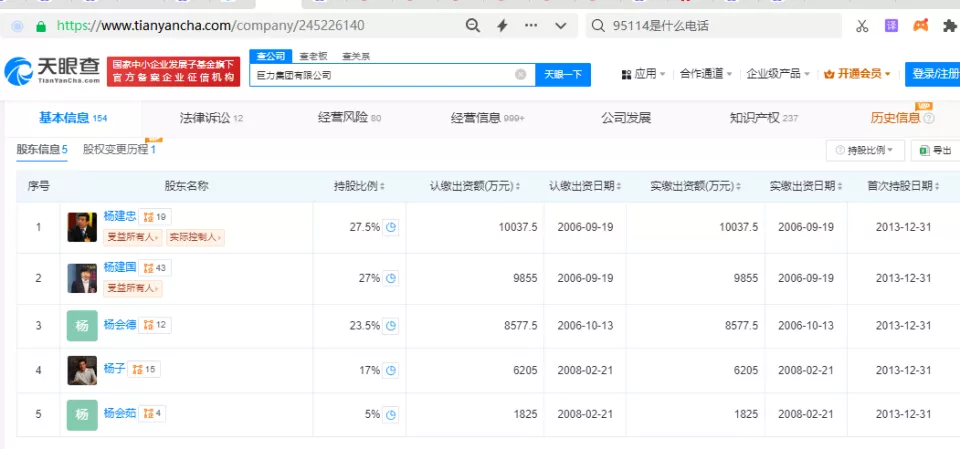Viewport: 960px width, 449px height.
Task: Open the 法律诉讼 tab
Action: (x=211, y=118)
